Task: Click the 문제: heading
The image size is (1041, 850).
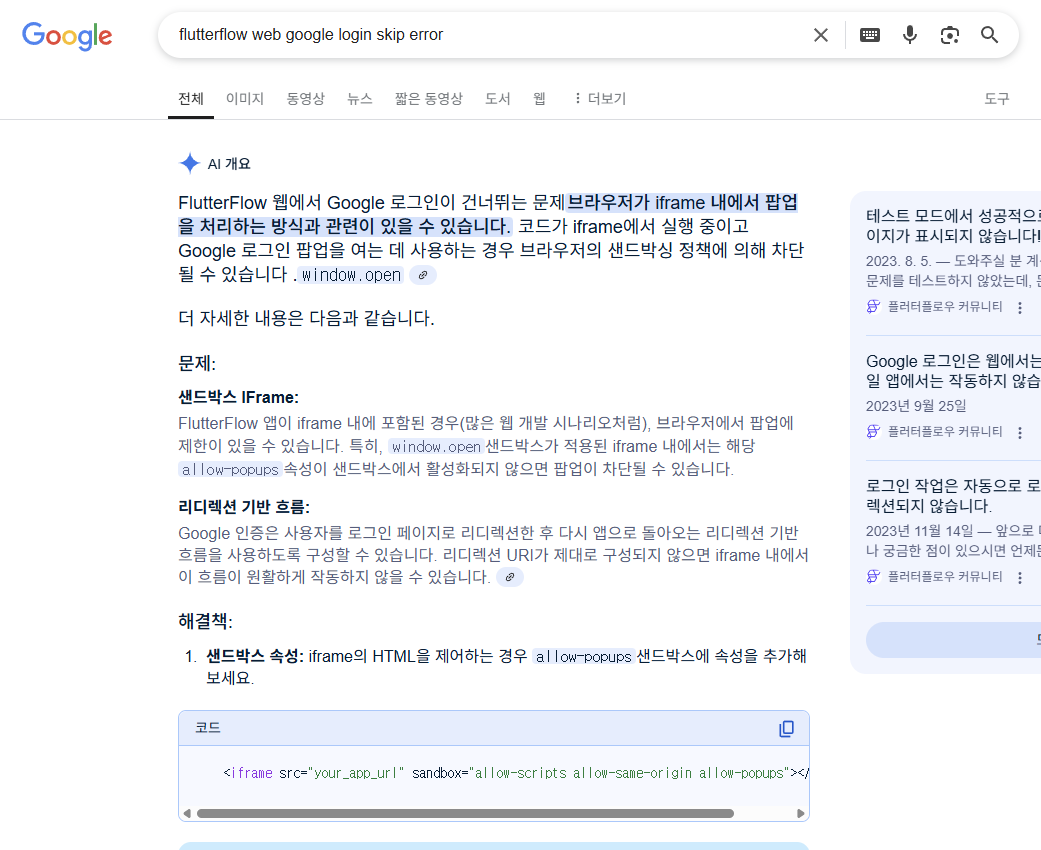Action: pyautogui.click(x=197, y=364)
